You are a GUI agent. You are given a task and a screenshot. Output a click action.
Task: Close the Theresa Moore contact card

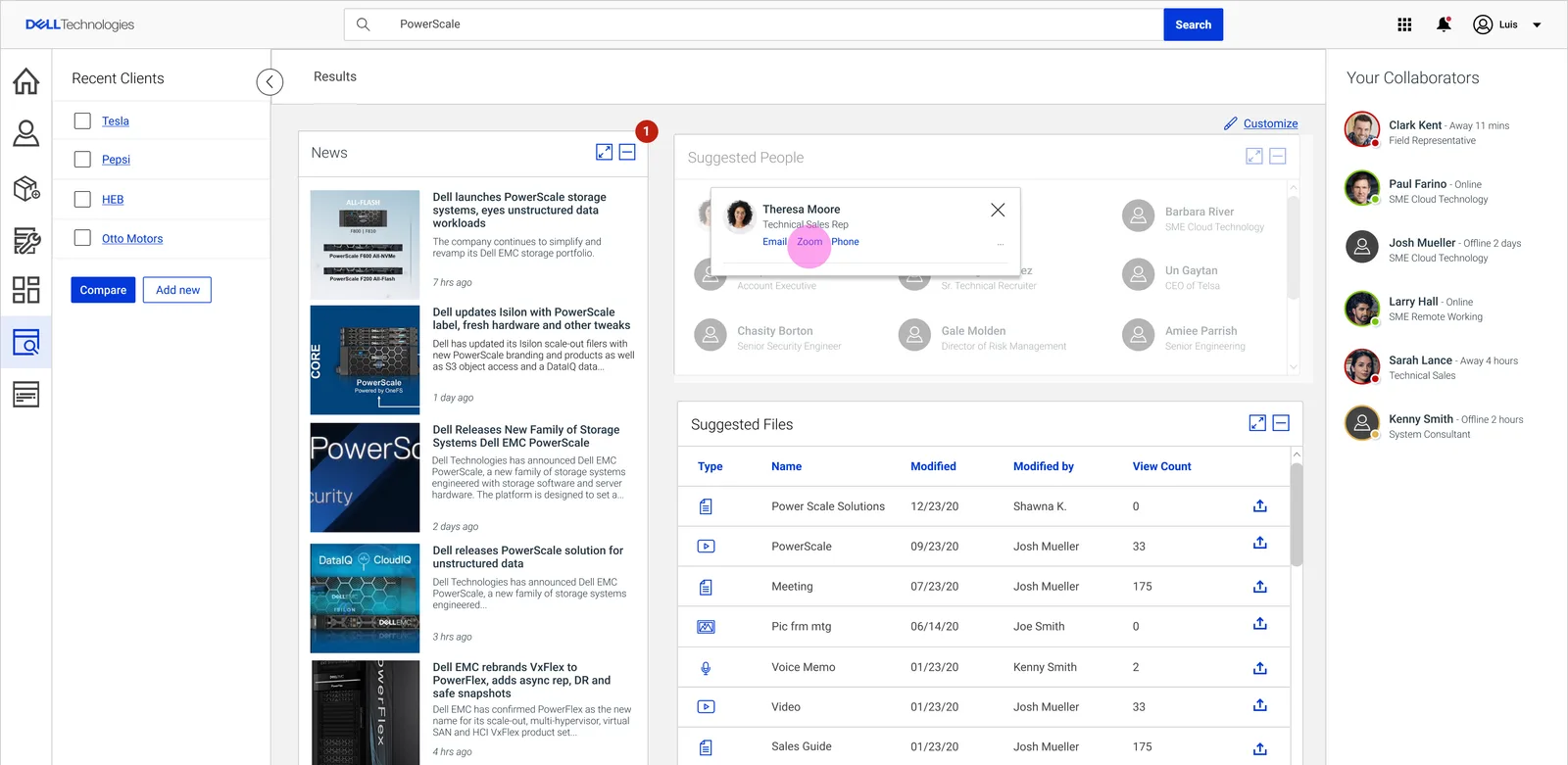[x=998, y=210]
